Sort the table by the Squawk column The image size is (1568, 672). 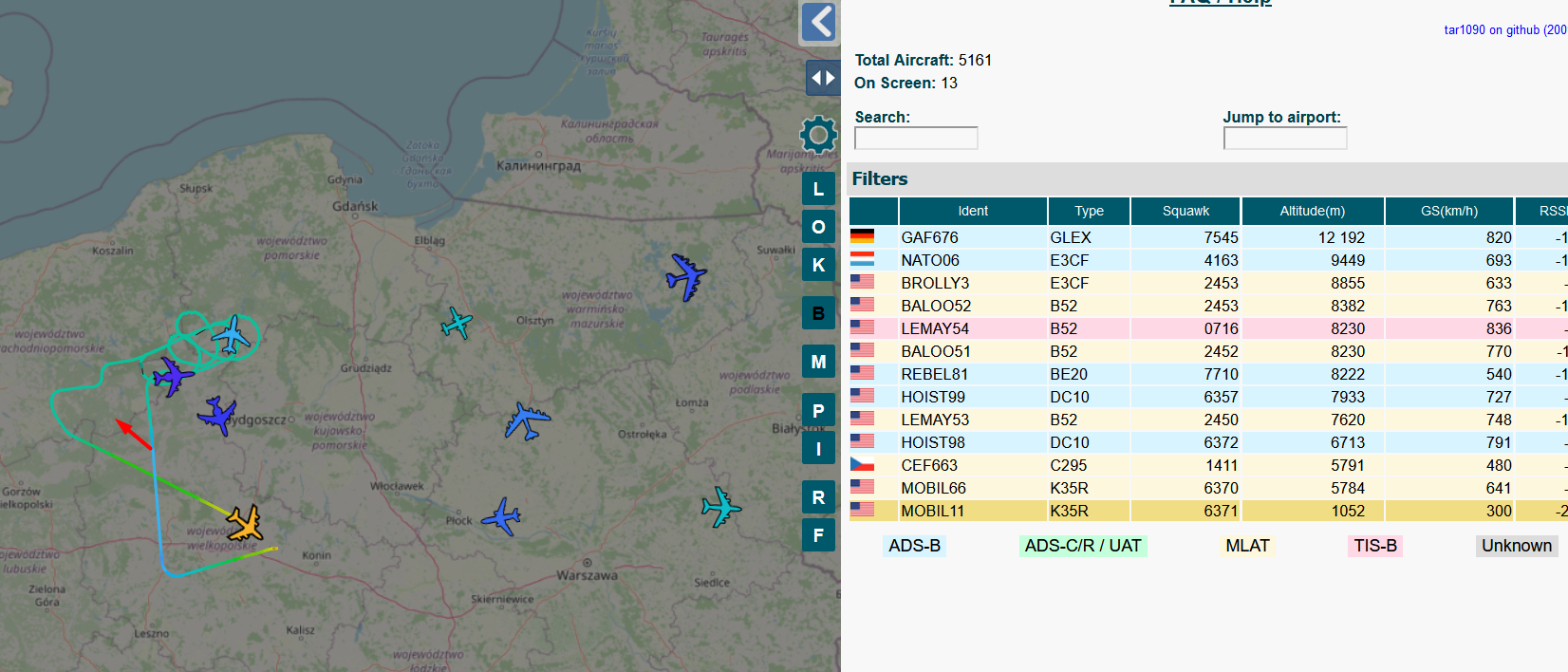(1185, 211)
